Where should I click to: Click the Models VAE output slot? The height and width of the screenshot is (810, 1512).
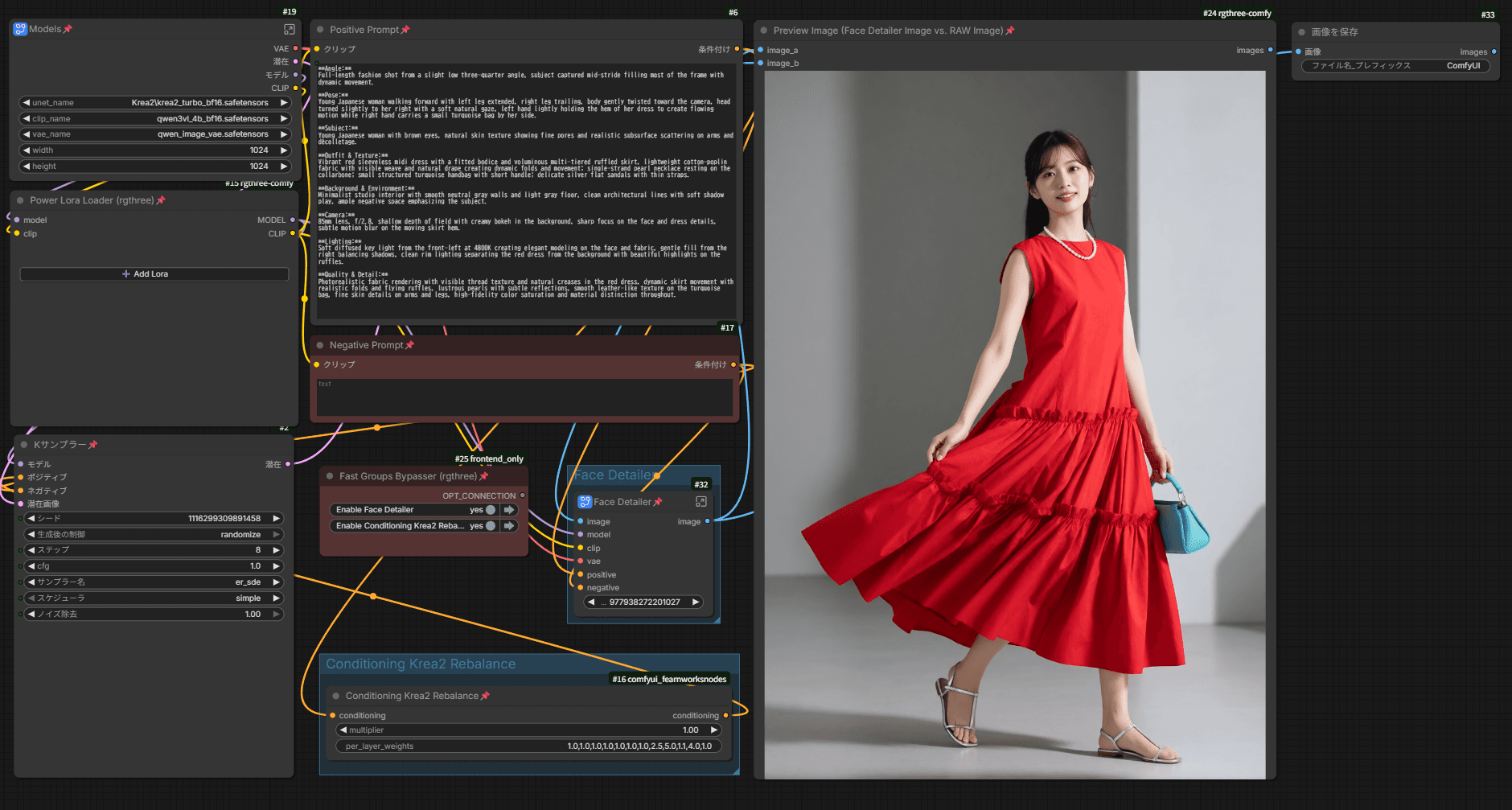(295, 48)
